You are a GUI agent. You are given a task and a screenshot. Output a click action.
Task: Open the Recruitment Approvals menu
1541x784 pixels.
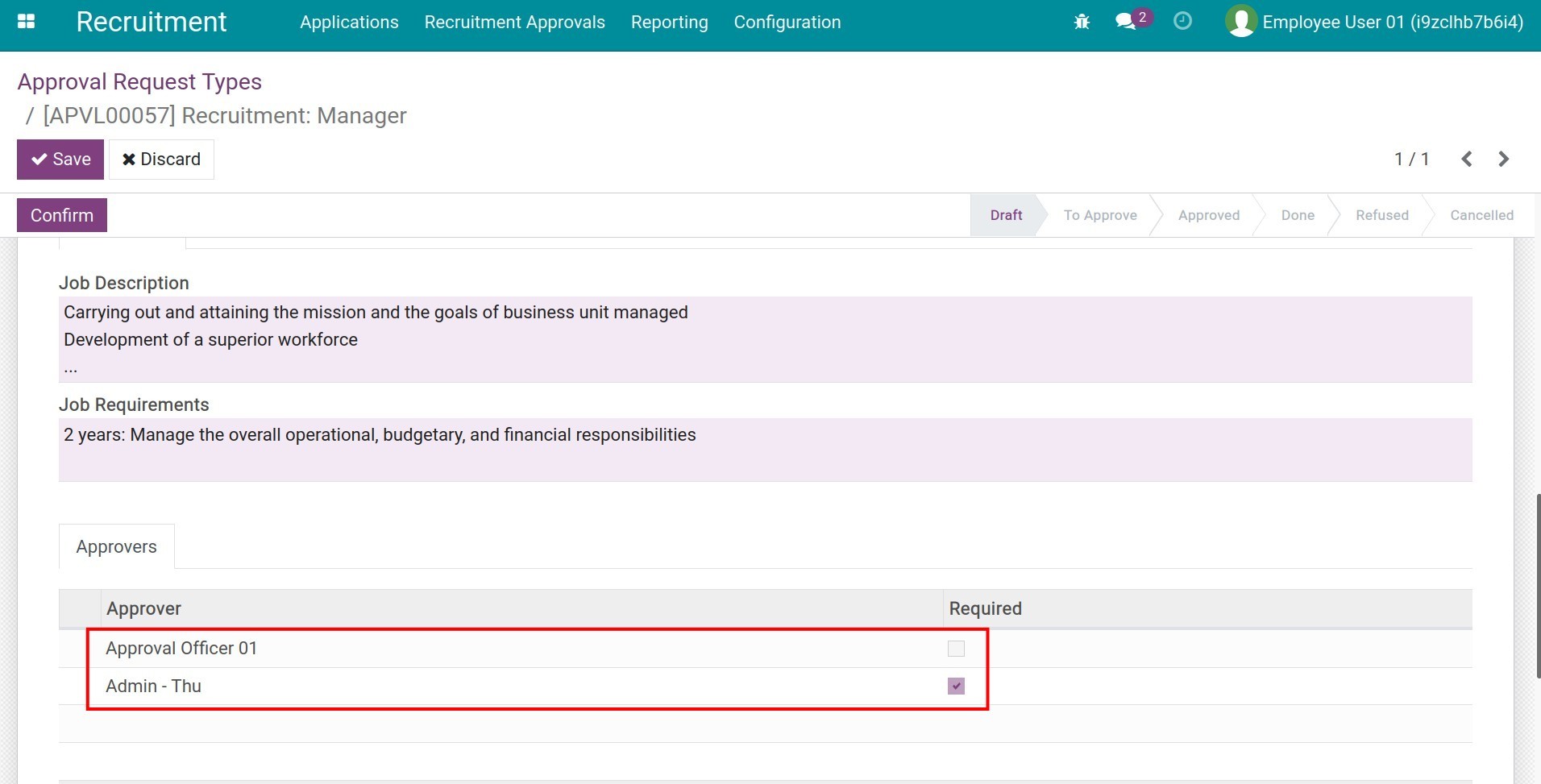514,22
